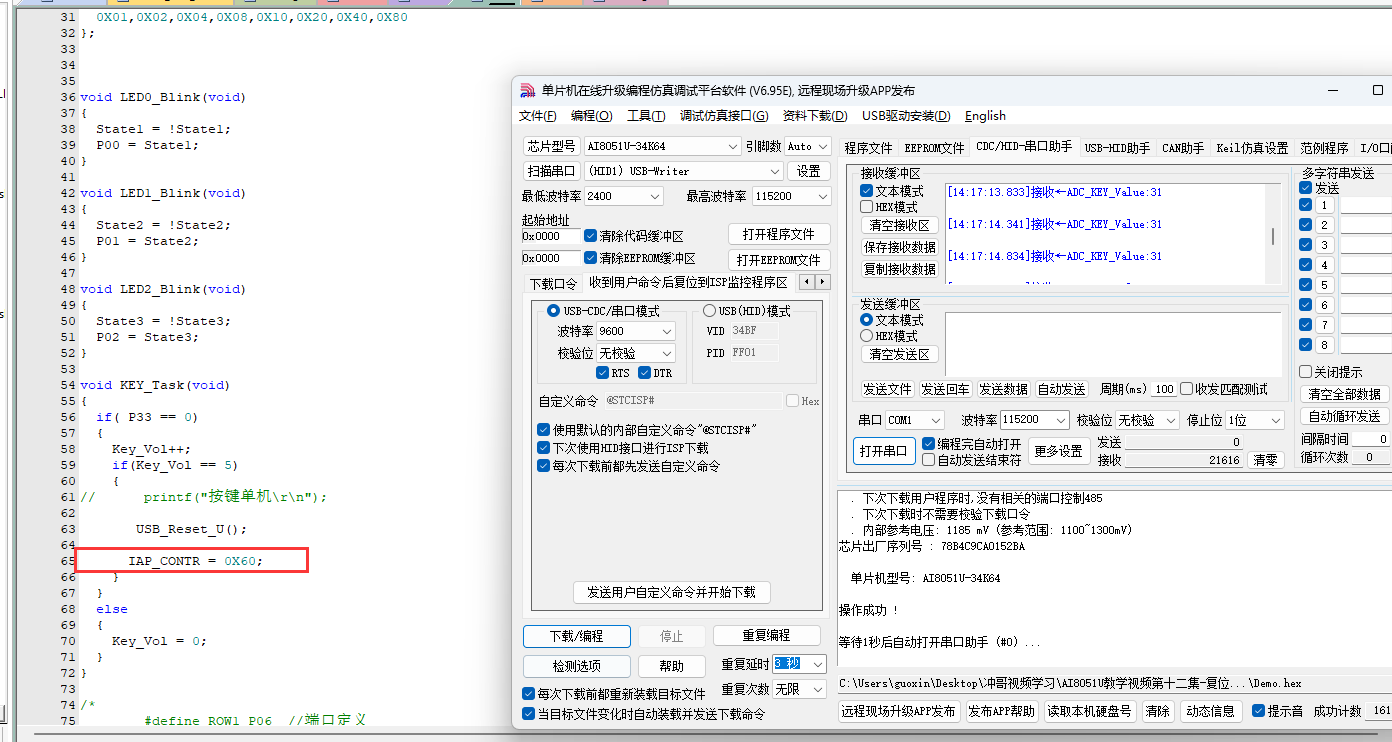Switch to the Keil仿真设置 tab
The width and height of the screenshot is (1392, 742).
pyautogui.click(x=1252, y=148)
